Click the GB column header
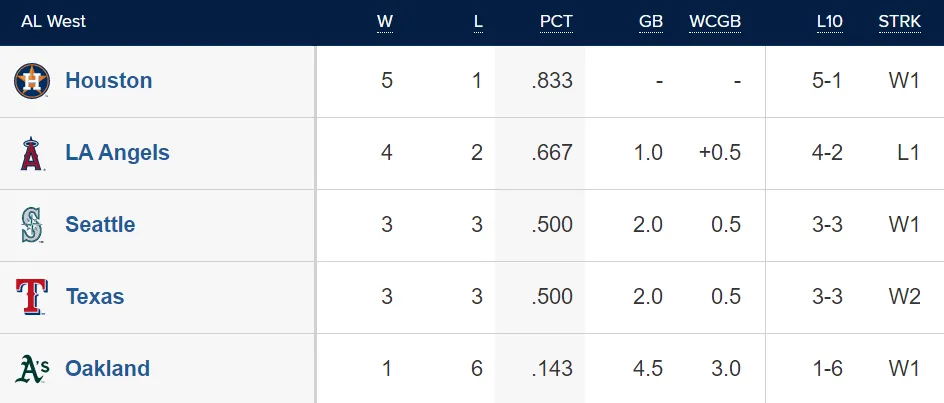This screenshot has height=403, width=944. click(650, 22)
